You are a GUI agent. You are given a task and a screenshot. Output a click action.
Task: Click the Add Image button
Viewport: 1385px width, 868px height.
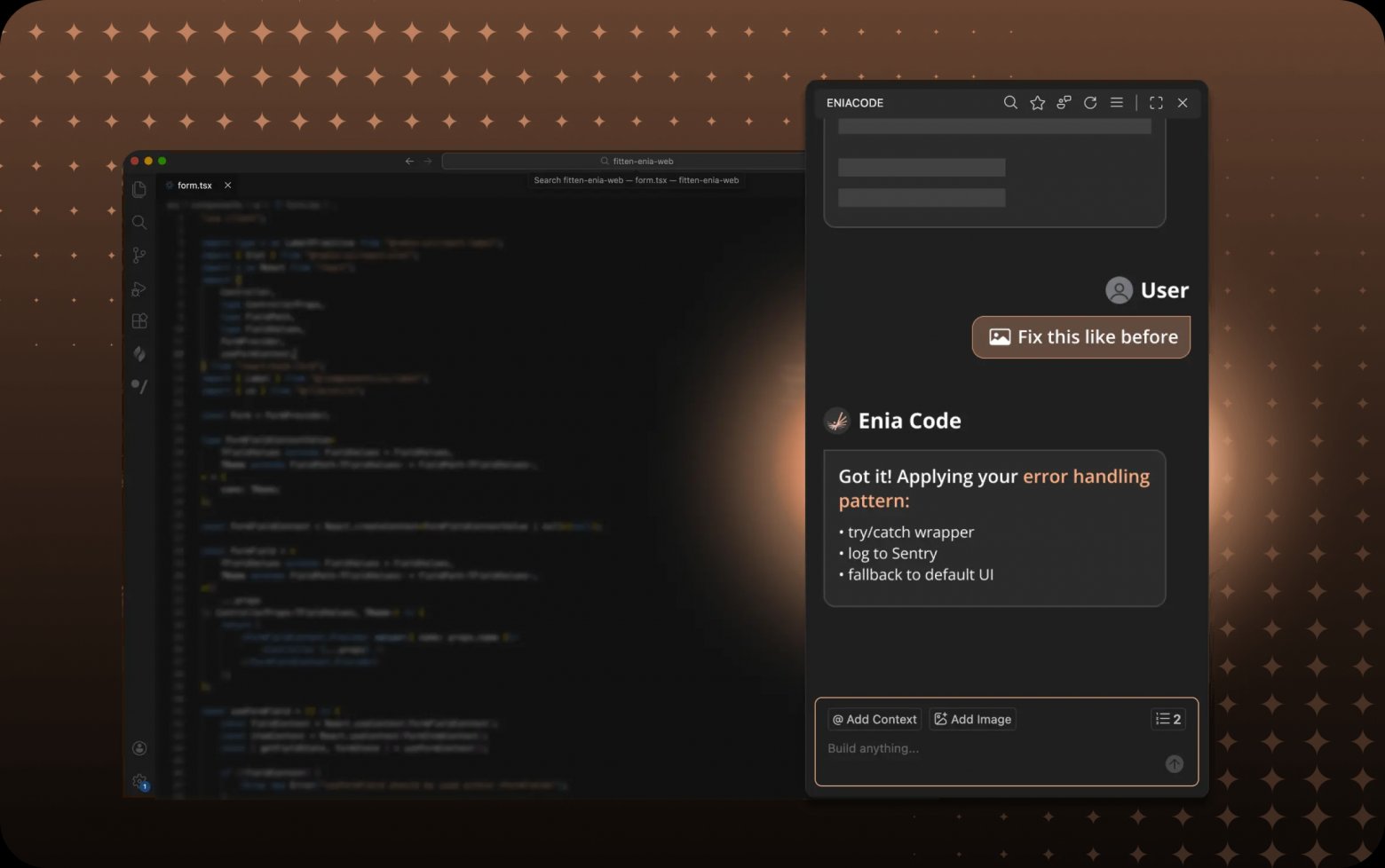click(x=973, y=719)
